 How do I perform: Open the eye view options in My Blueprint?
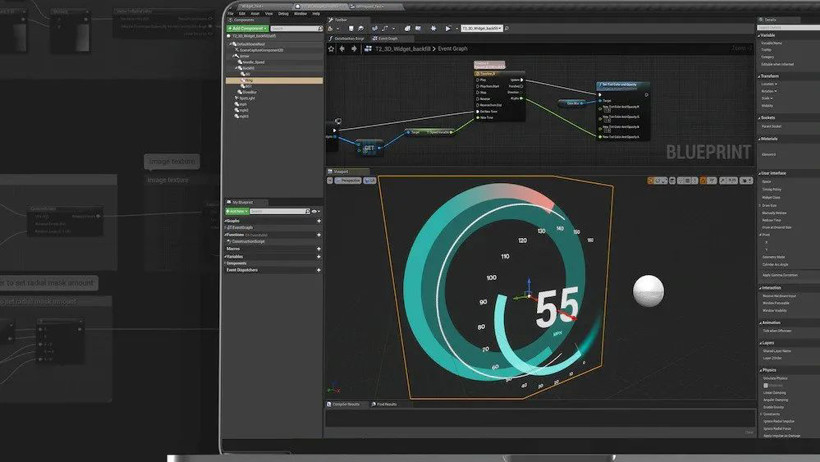point(315,211)
